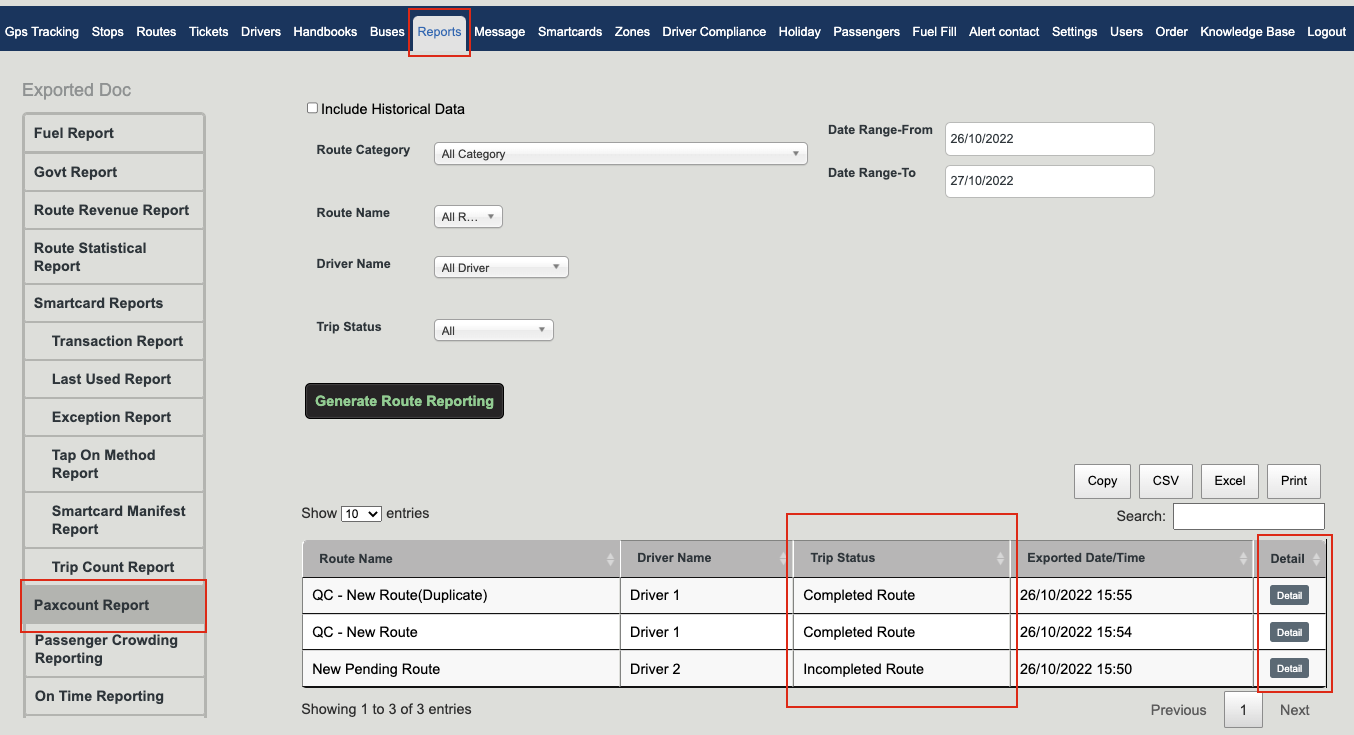Open the Route Category dropdown
Viewport: 1354px width, 735px height.
(x=620, y=153)
